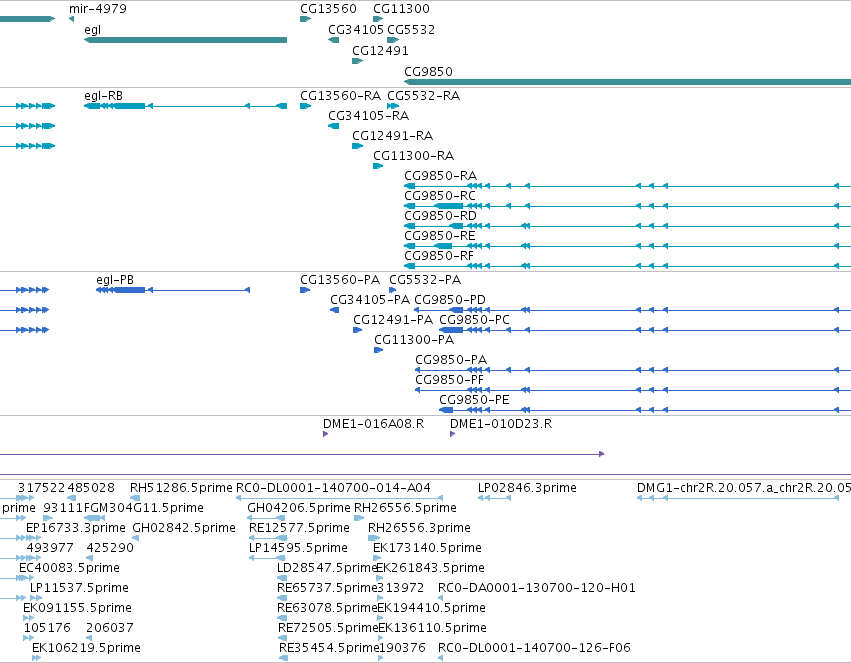
Task: Select the EK106219.5prime EST label
Action: 86,648
